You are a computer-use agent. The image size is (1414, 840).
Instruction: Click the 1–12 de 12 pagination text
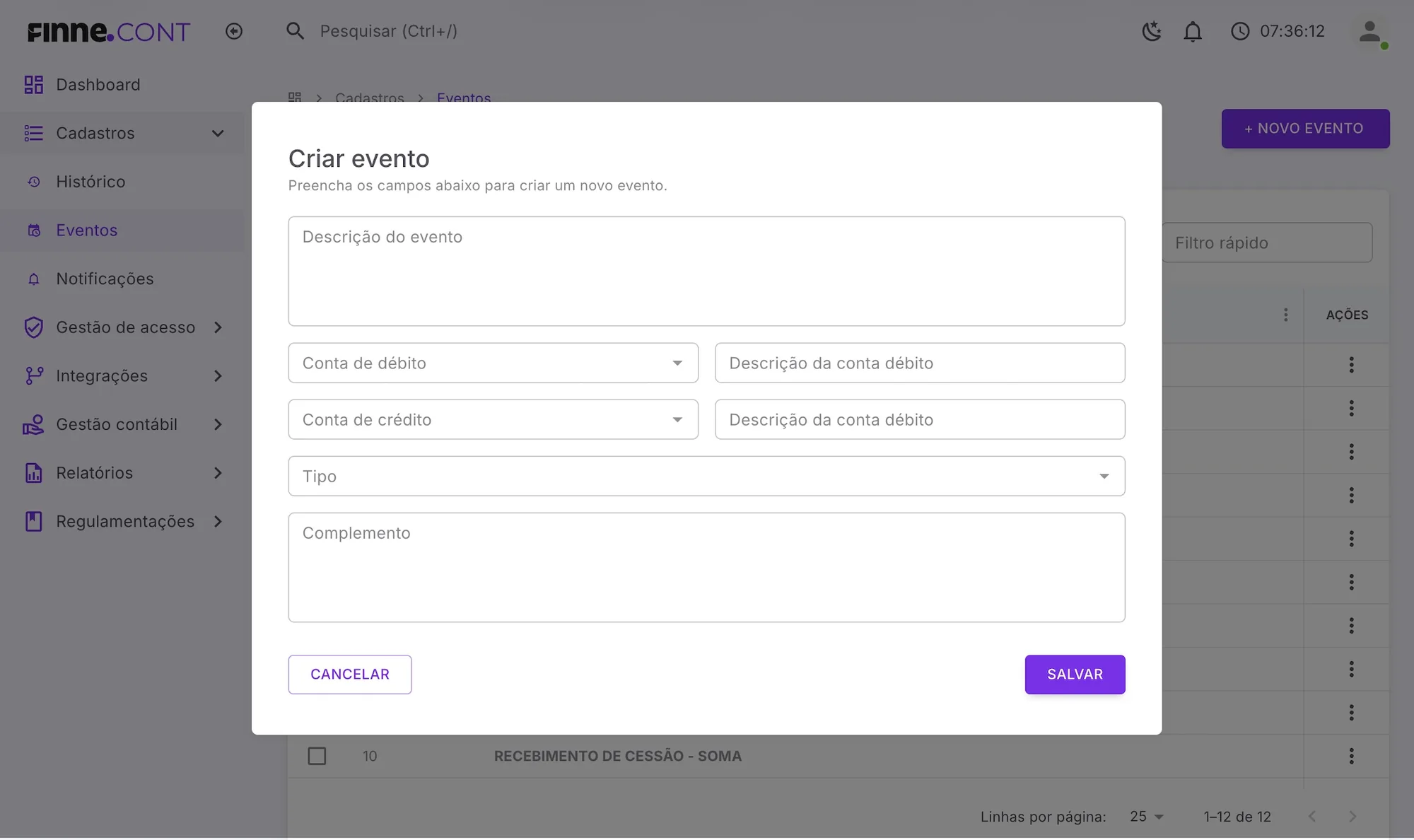[x=1237, y=817]
